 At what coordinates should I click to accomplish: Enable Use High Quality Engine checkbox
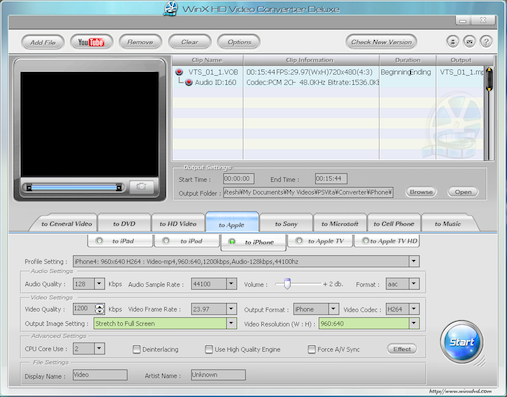click(209, 349)
